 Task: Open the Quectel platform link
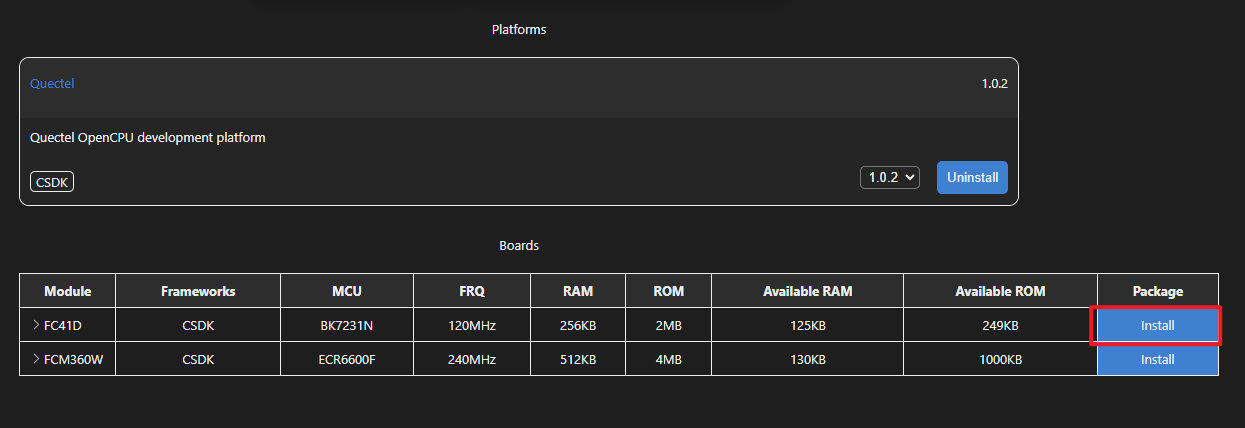coord(52,83)
